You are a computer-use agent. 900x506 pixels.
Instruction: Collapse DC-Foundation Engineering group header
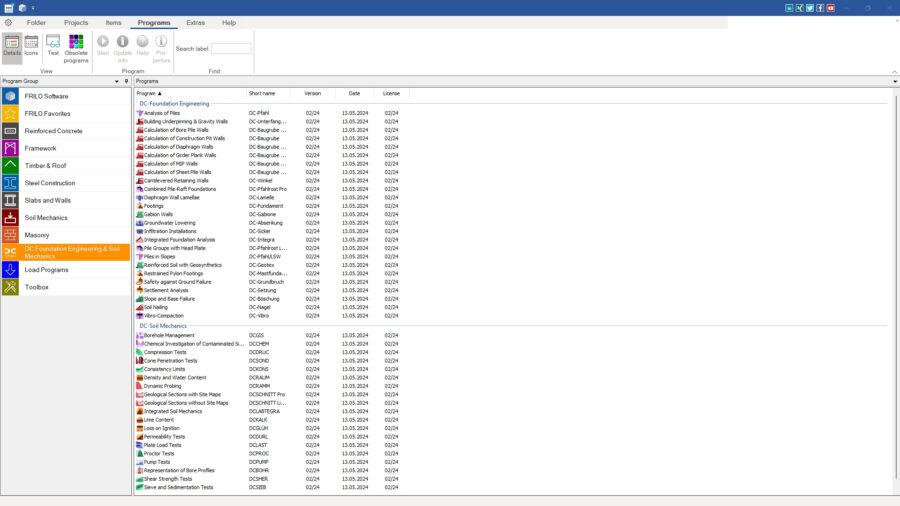174,104
